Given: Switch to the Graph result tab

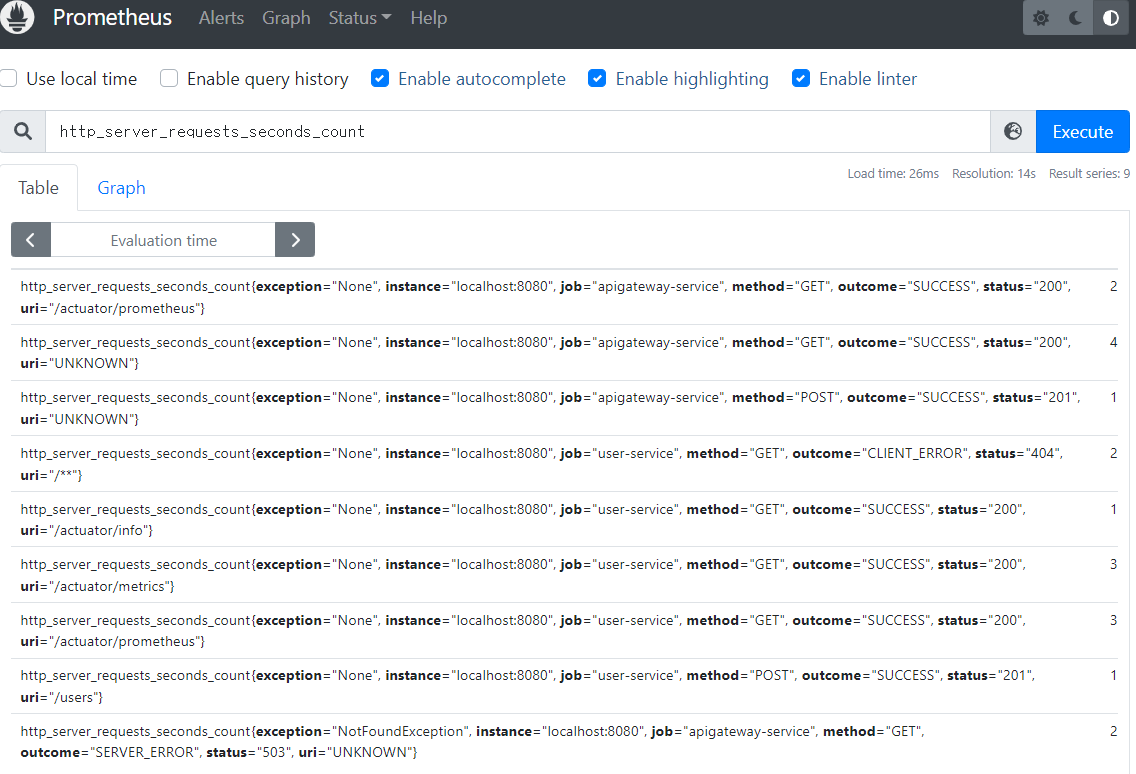Looking at the screenshot, I should click(122, 188).
